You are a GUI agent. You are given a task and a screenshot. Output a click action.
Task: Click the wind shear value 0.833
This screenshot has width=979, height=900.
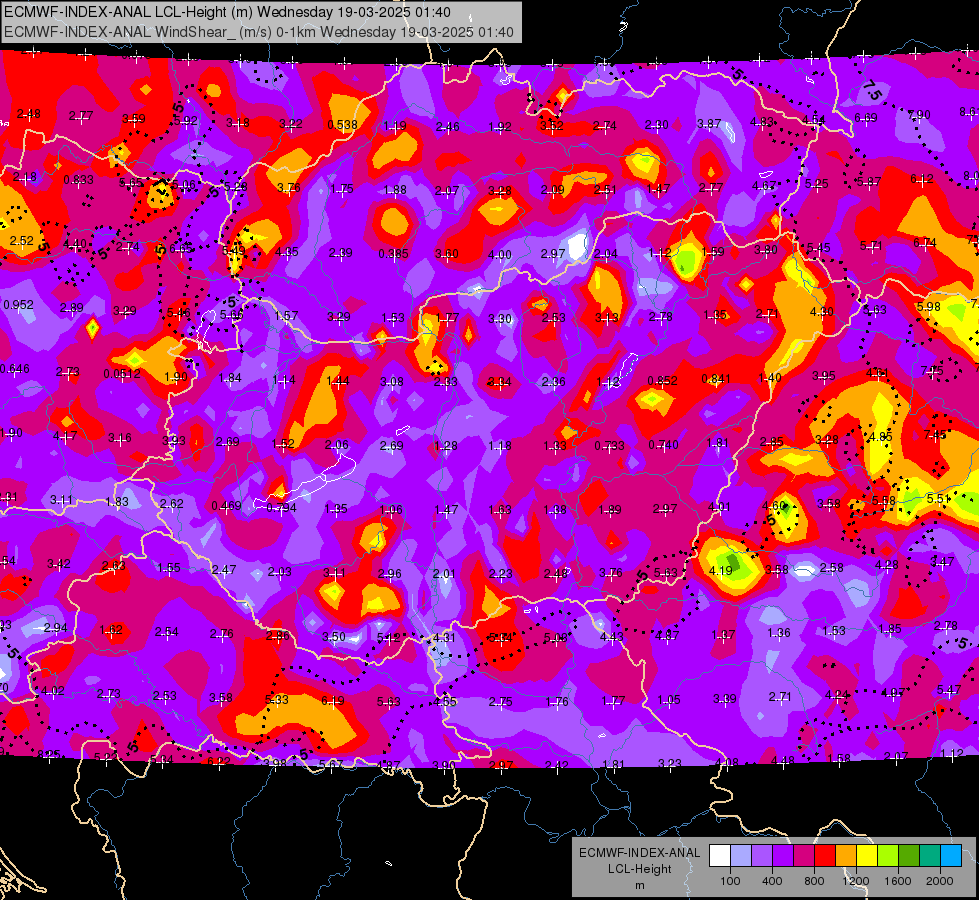79,180
